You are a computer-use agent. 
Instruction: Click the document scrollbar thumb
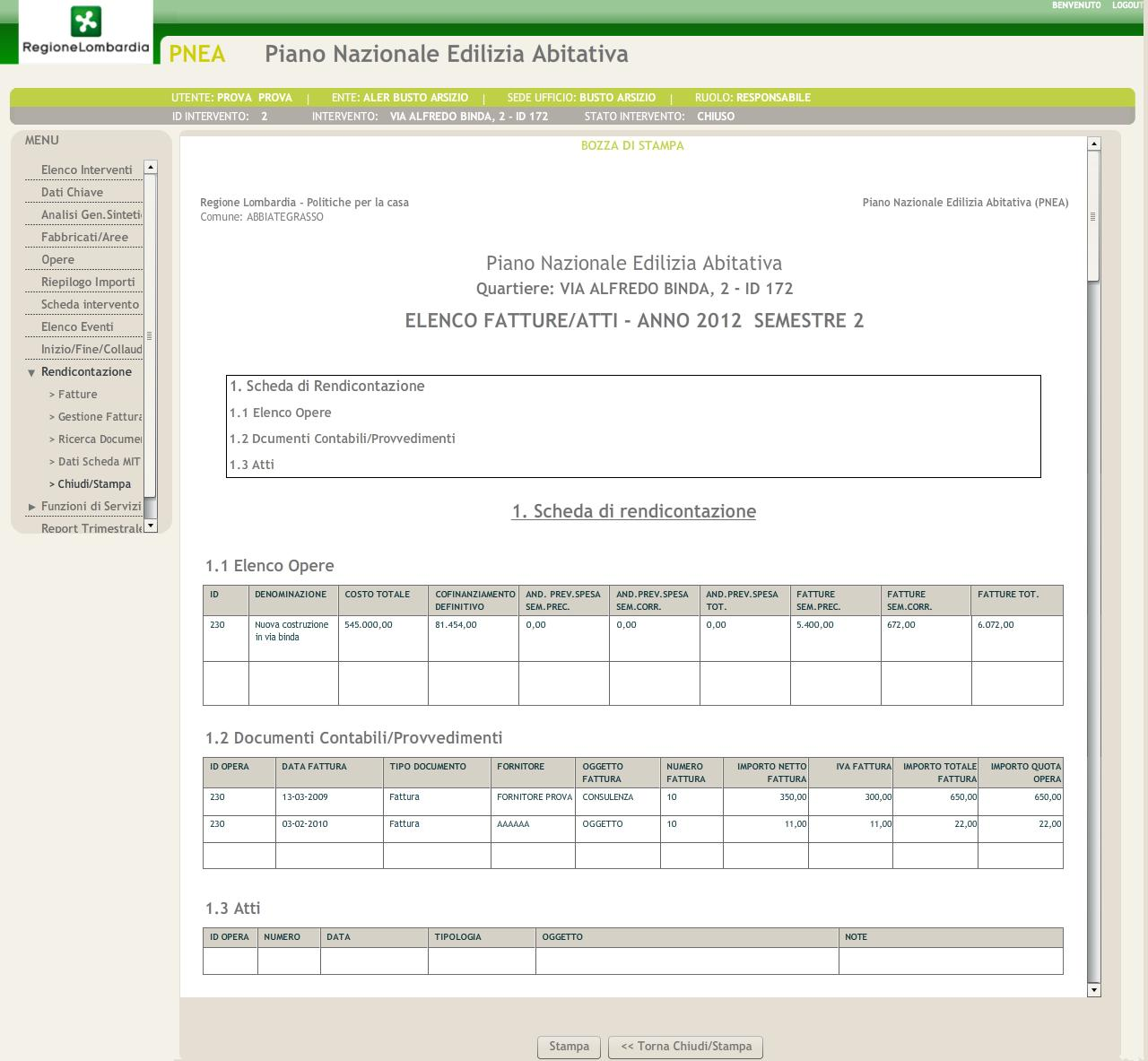pyautogui.click(x=1093, y=216)
